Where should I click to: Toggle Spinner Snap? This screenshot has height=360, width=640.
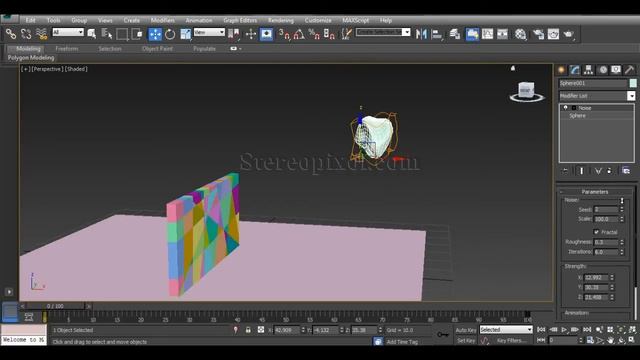(329, 34)
